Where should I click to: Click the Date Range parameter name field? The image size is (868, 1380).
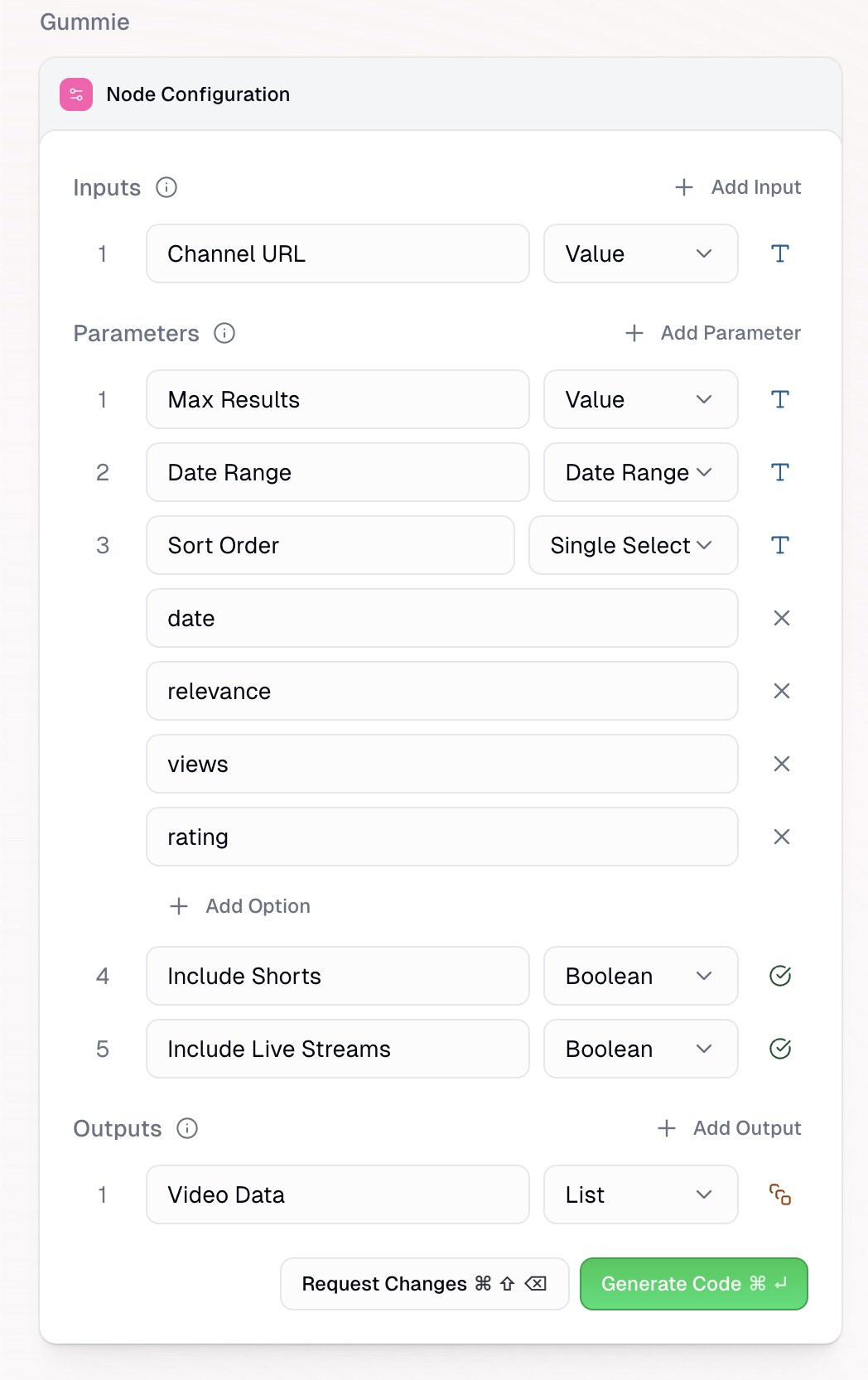click(337, 472)
